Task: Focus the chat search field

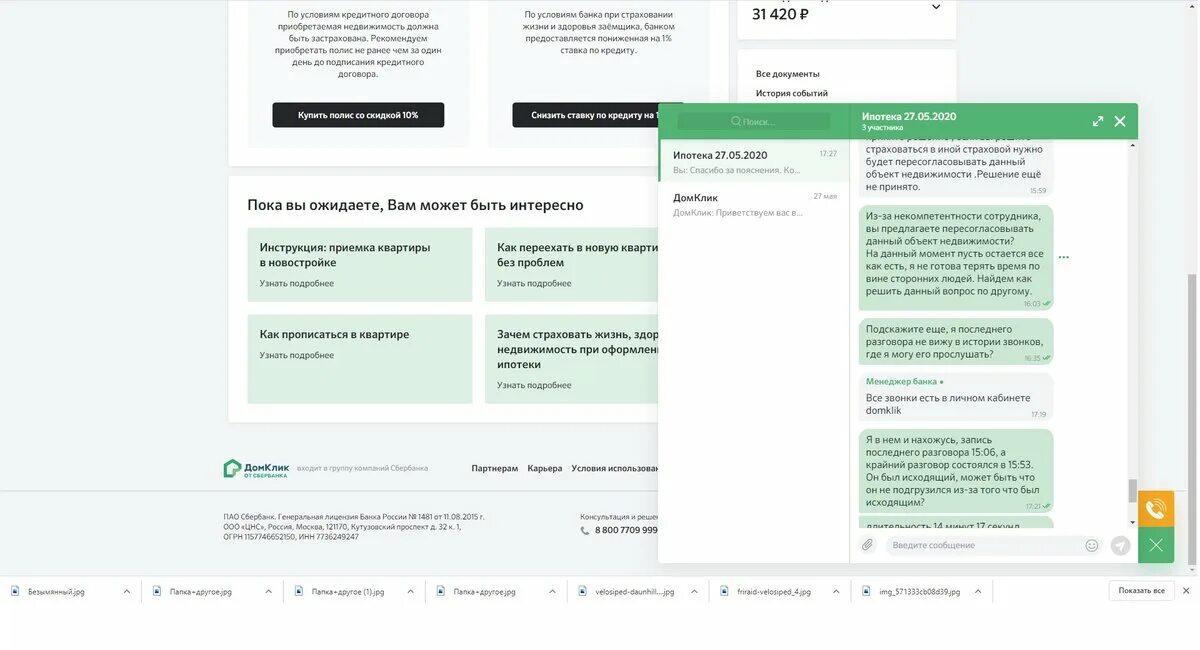Action: pos(754,121)
